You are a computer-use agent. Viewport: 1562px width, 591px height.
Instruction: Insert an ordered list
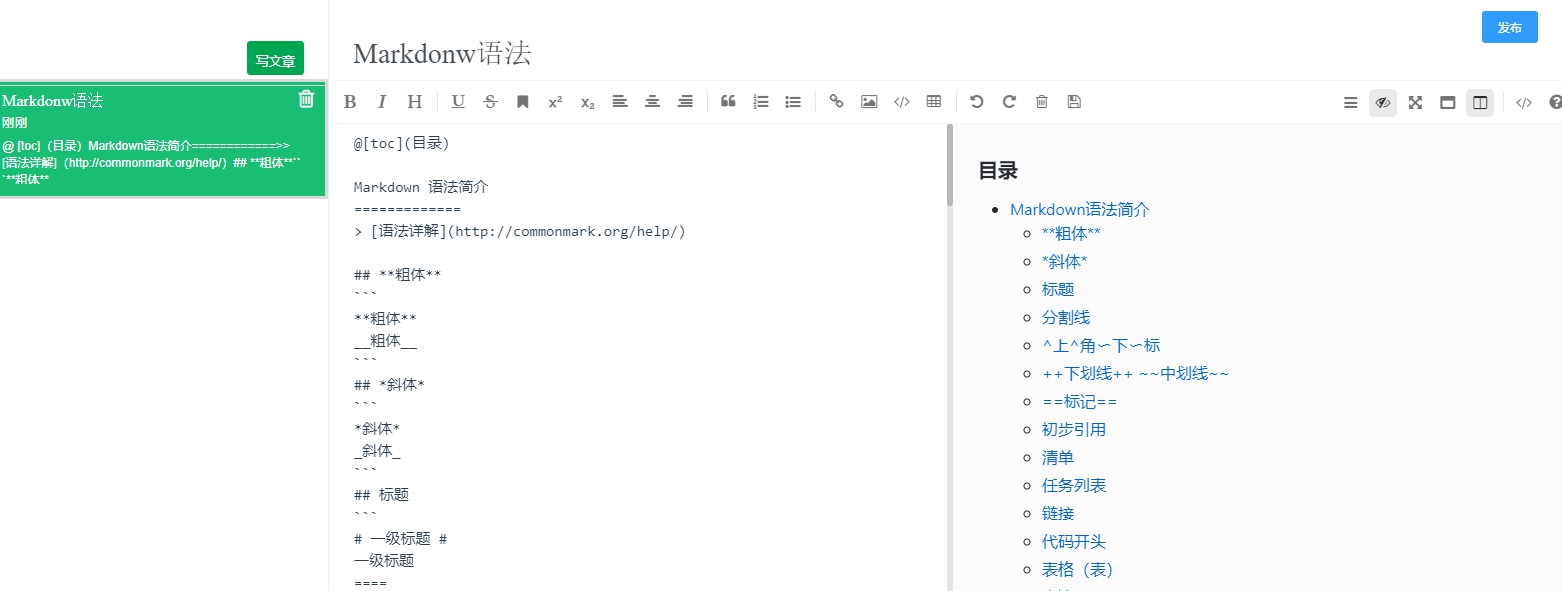tap(761, 101)
